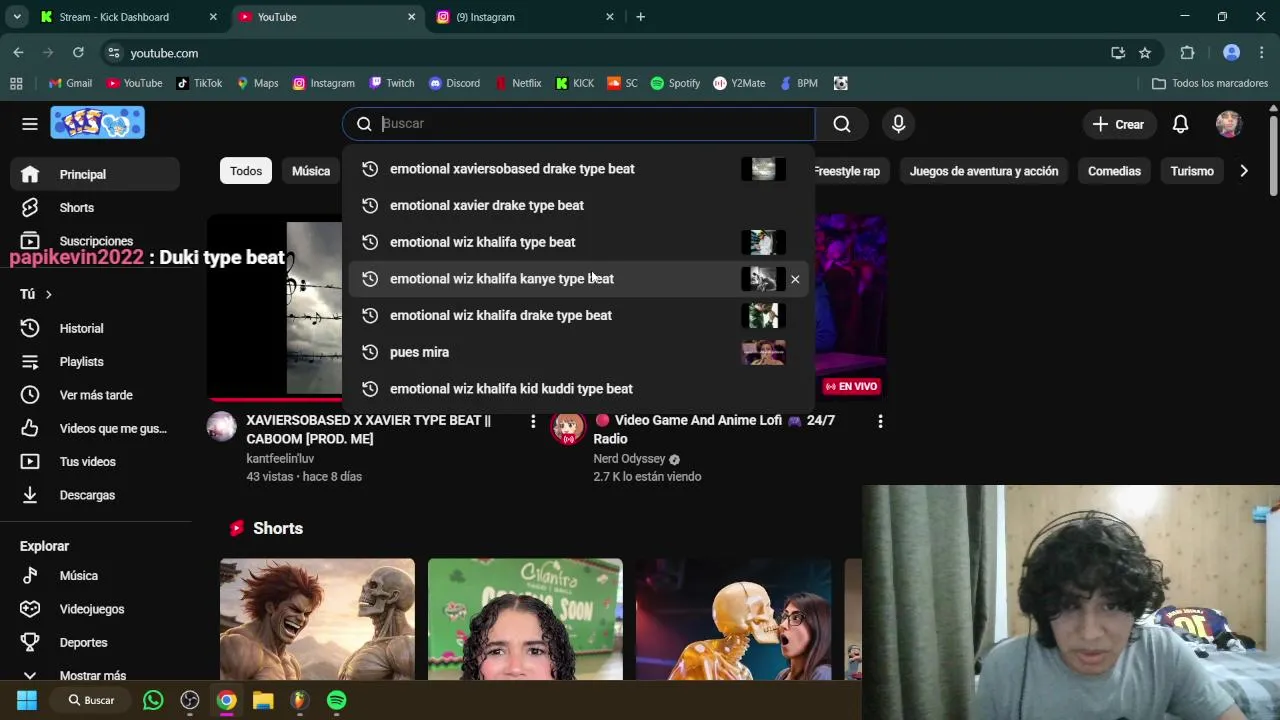Click the Crear button
Screen dimensions: 1280x720
(x=1118, y=124)
